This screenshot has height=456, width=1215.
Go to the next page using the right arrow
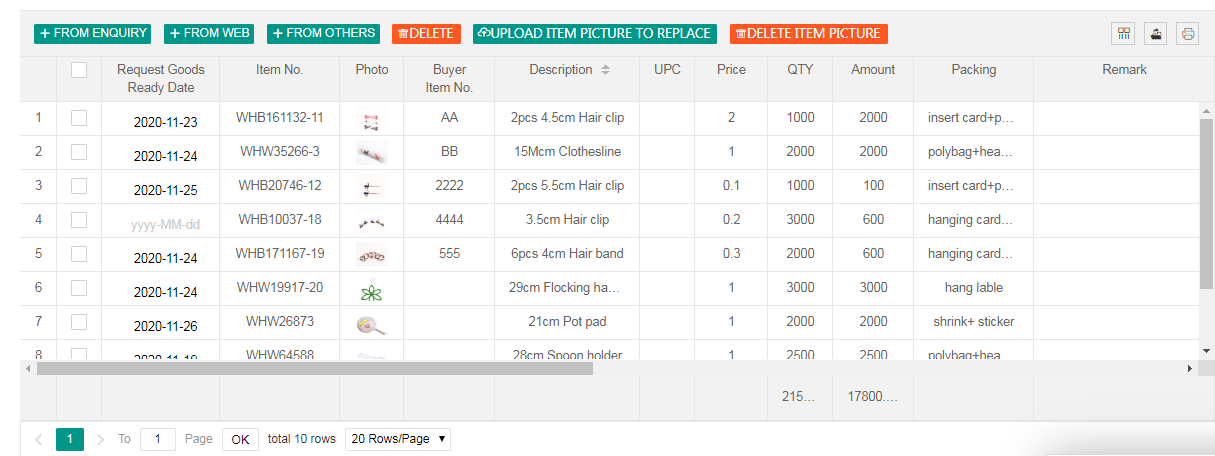click(101, 439)
